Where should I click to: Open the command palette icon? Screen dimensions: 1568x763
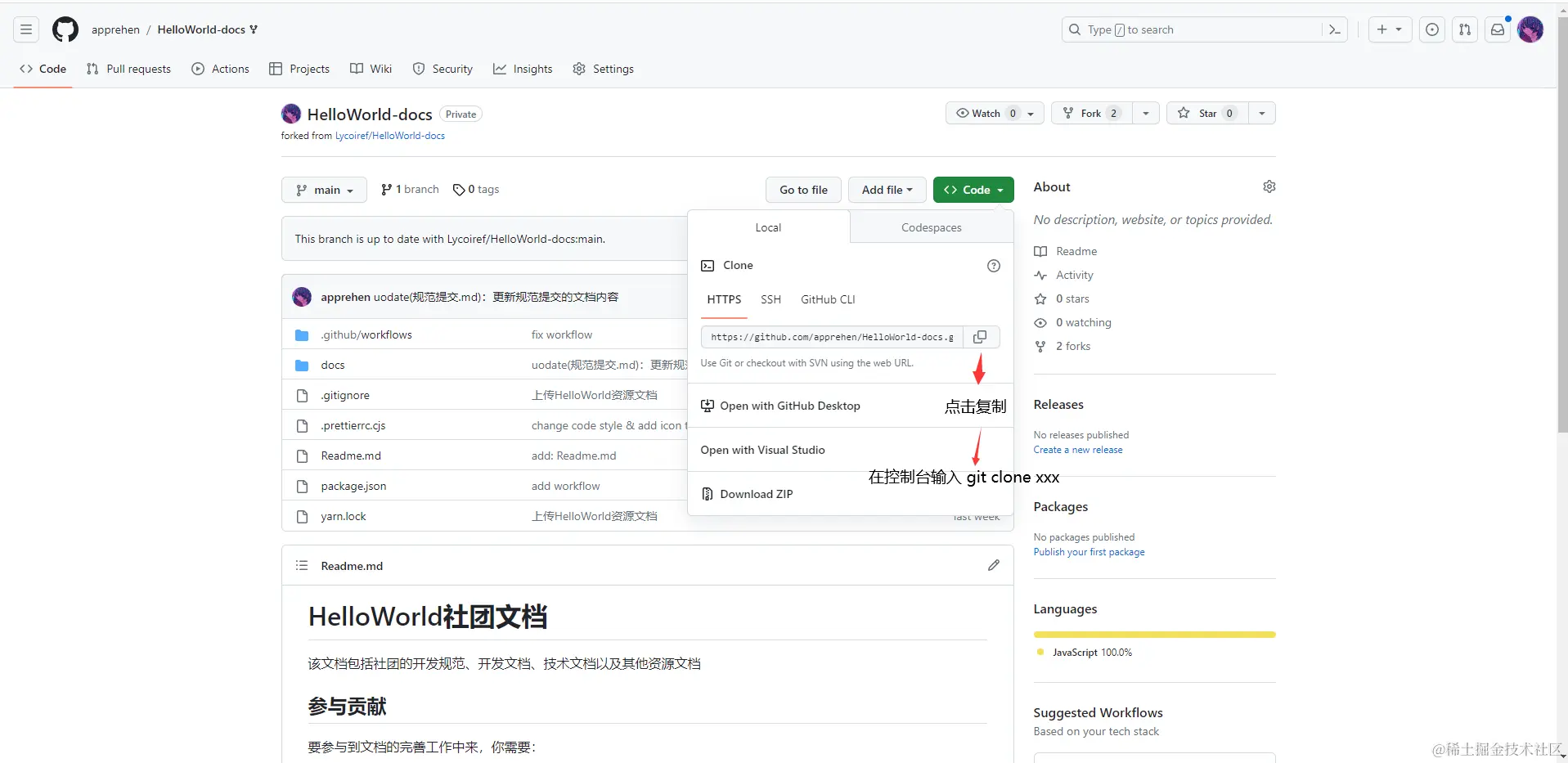1335,29
